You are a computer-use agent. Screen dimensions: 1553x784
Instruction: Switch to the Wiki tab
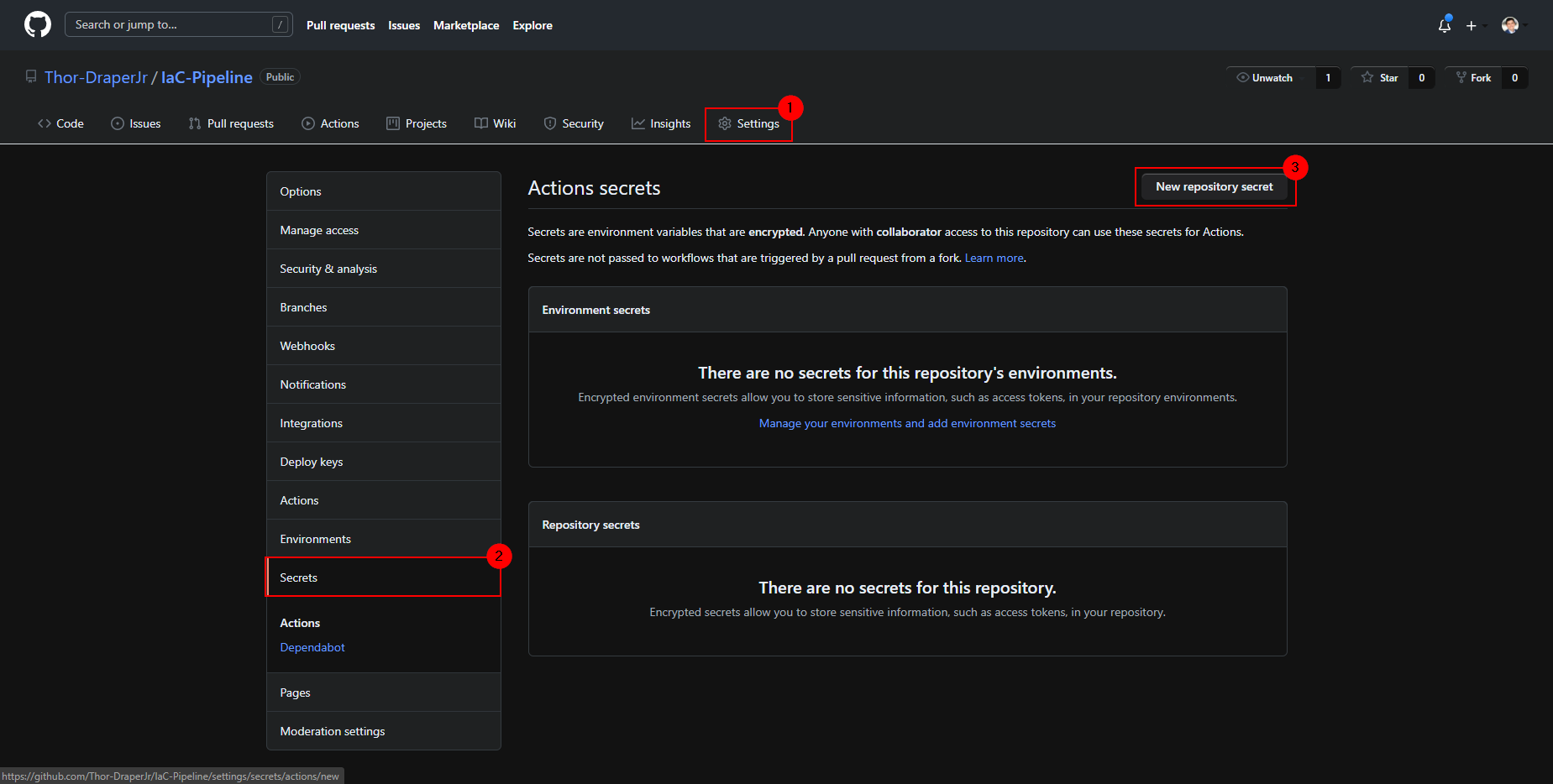496,123
